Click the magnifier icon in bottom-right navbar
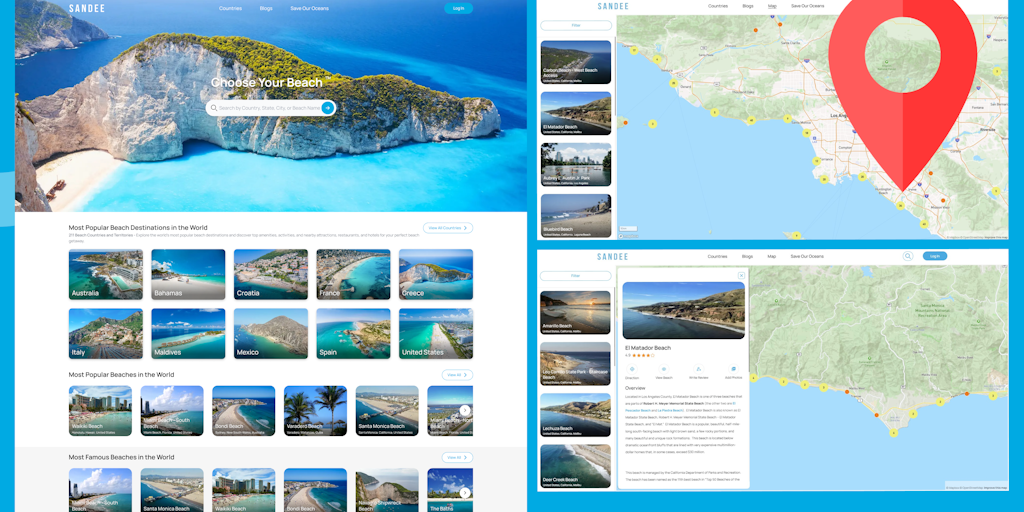 click(x=908, y=256)
